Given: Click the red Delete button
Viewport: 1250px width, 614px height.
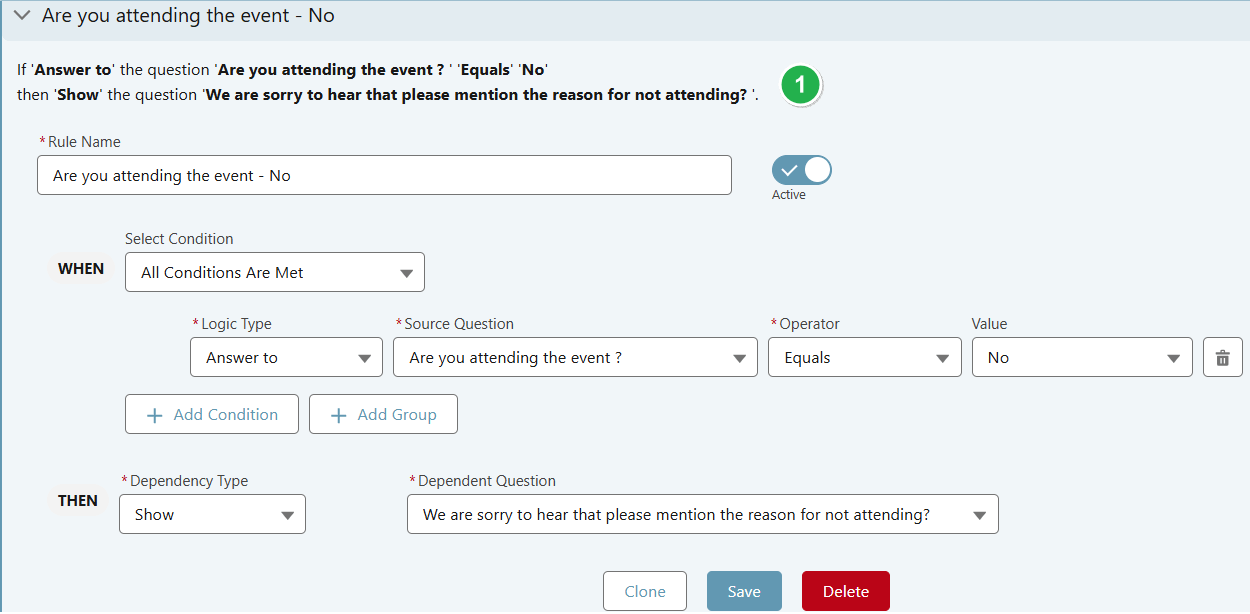Looking at the screenshot, I should 846,591.
